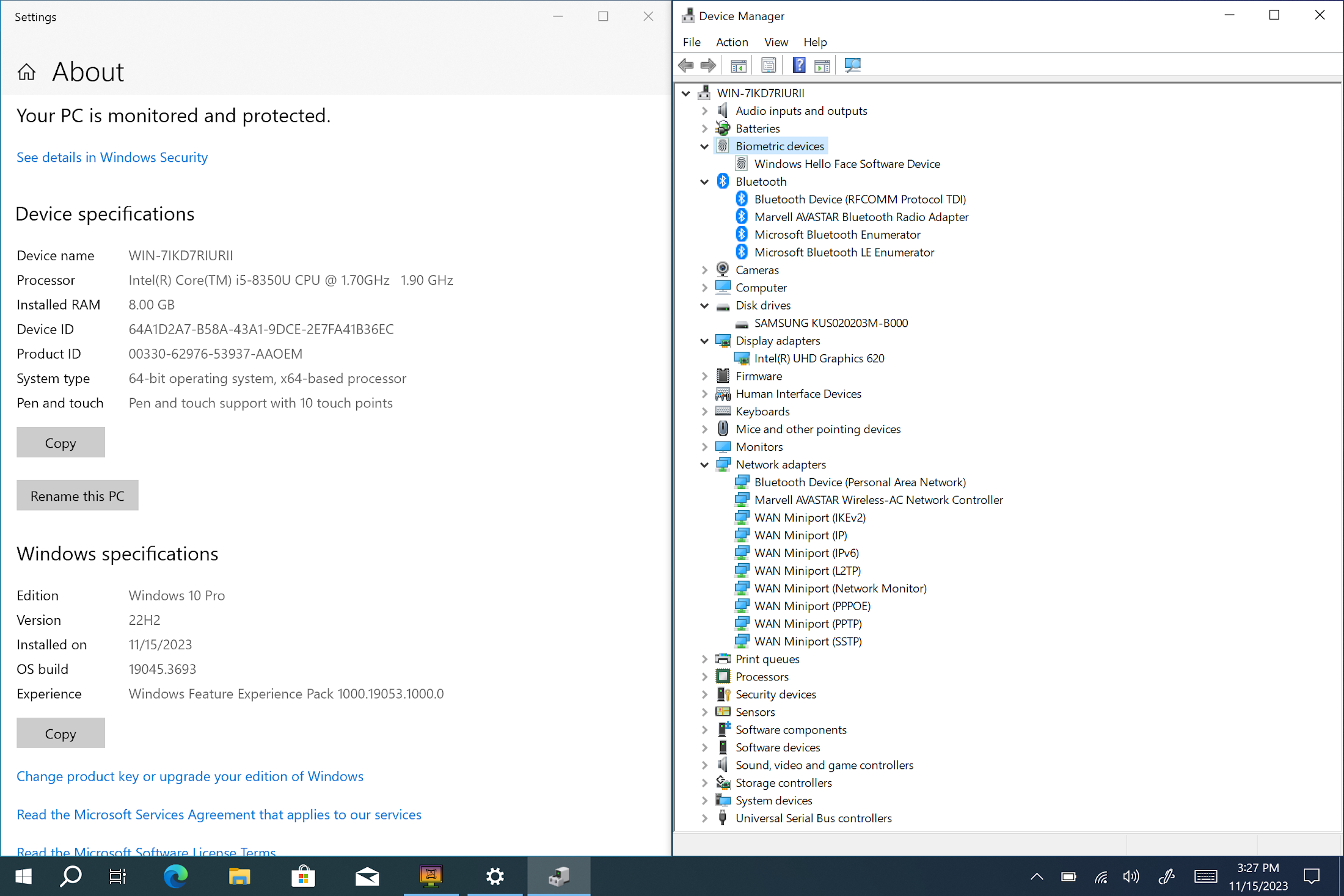
Task: Select Microsoft Bluetooth LE Enumerator
Action: pyautogui.click(x=844, y=253)
